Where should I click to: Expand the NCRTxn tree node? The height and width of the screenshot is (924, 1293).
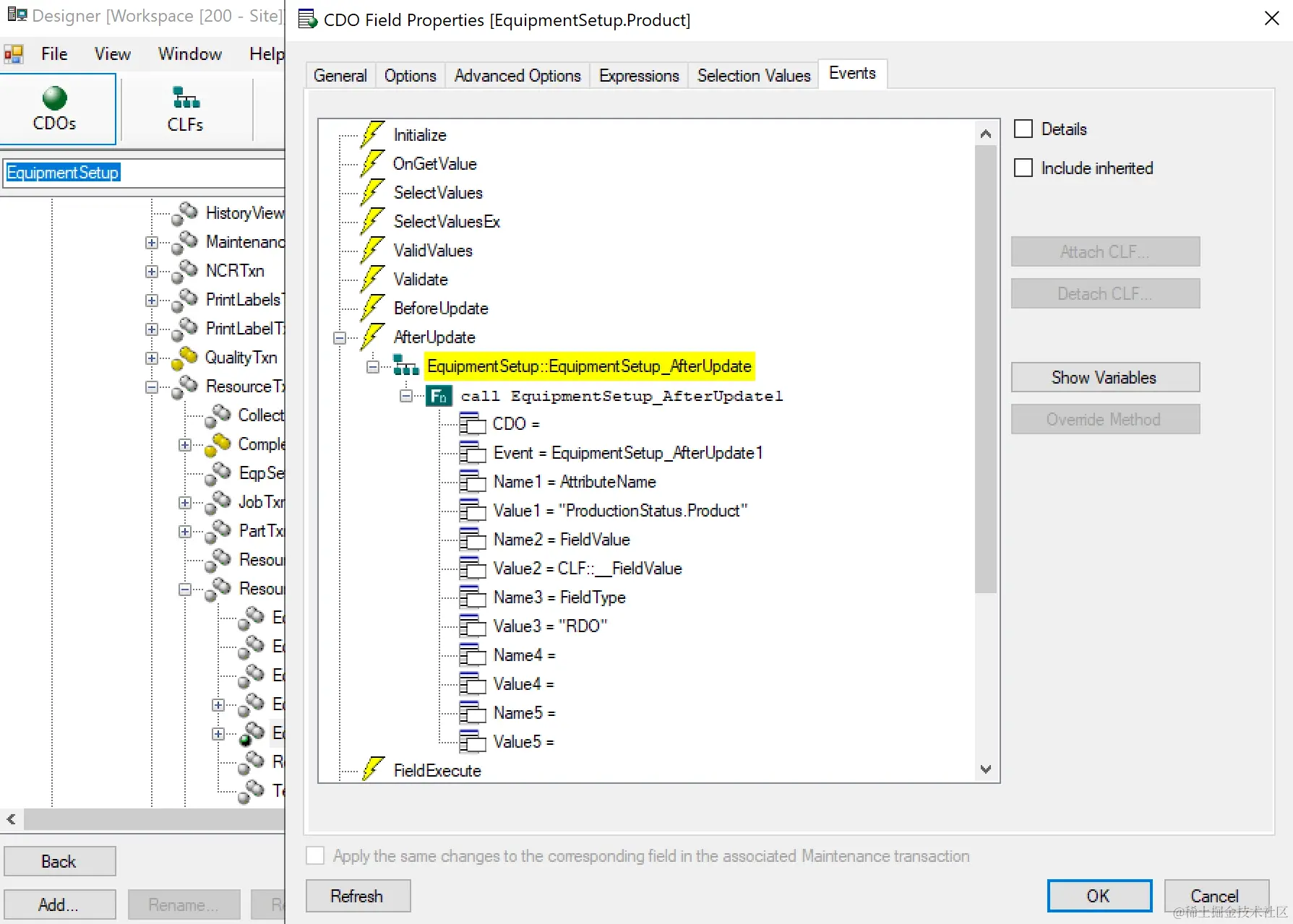coord(152,271)
